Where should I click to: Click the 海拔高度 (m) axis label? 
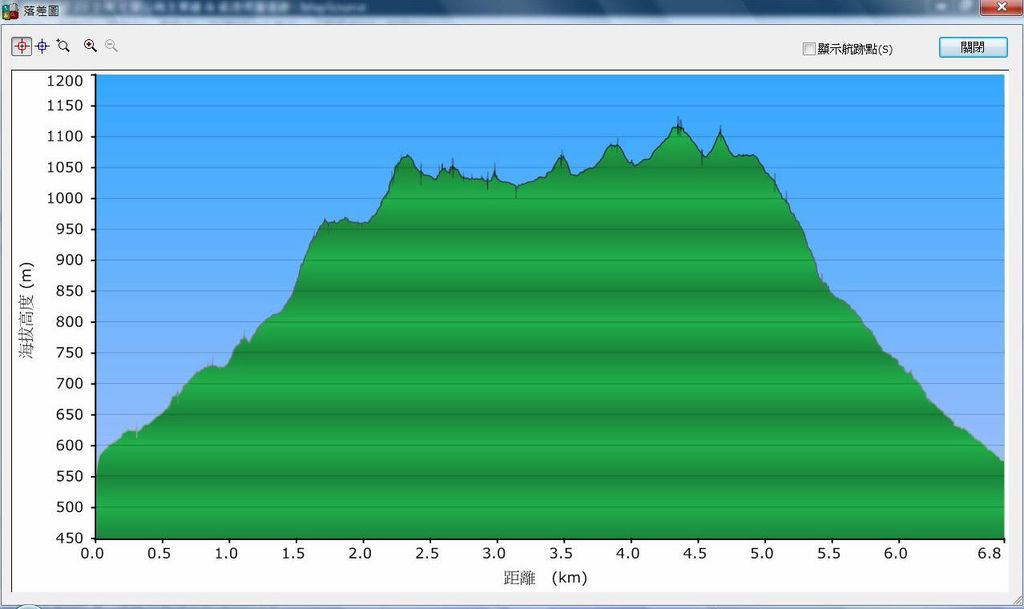coord(26,310)
